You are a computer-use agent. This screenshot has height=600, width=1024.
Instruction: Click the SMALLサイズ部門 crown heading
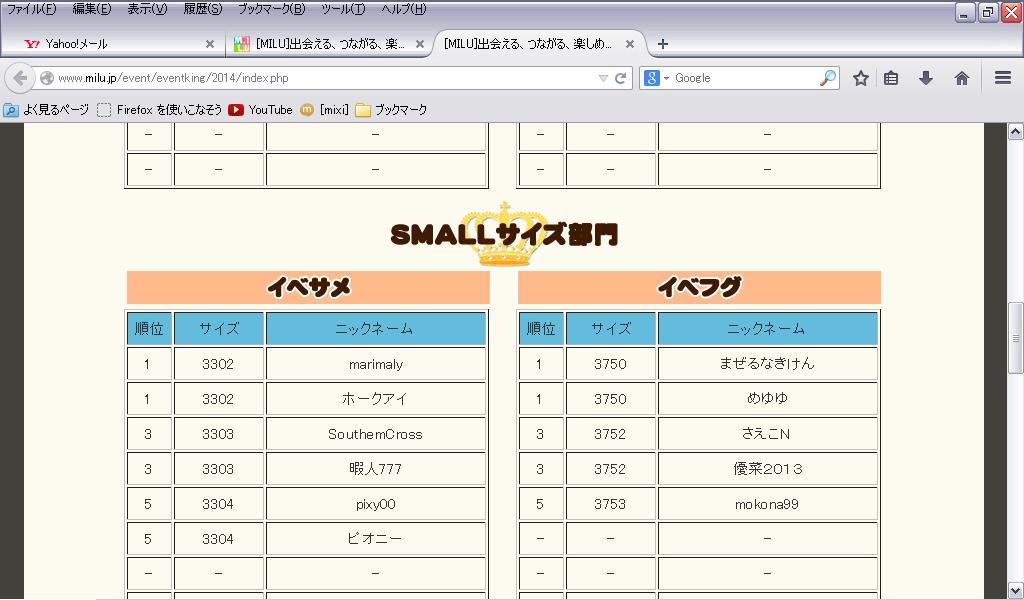tap(504, 234)
